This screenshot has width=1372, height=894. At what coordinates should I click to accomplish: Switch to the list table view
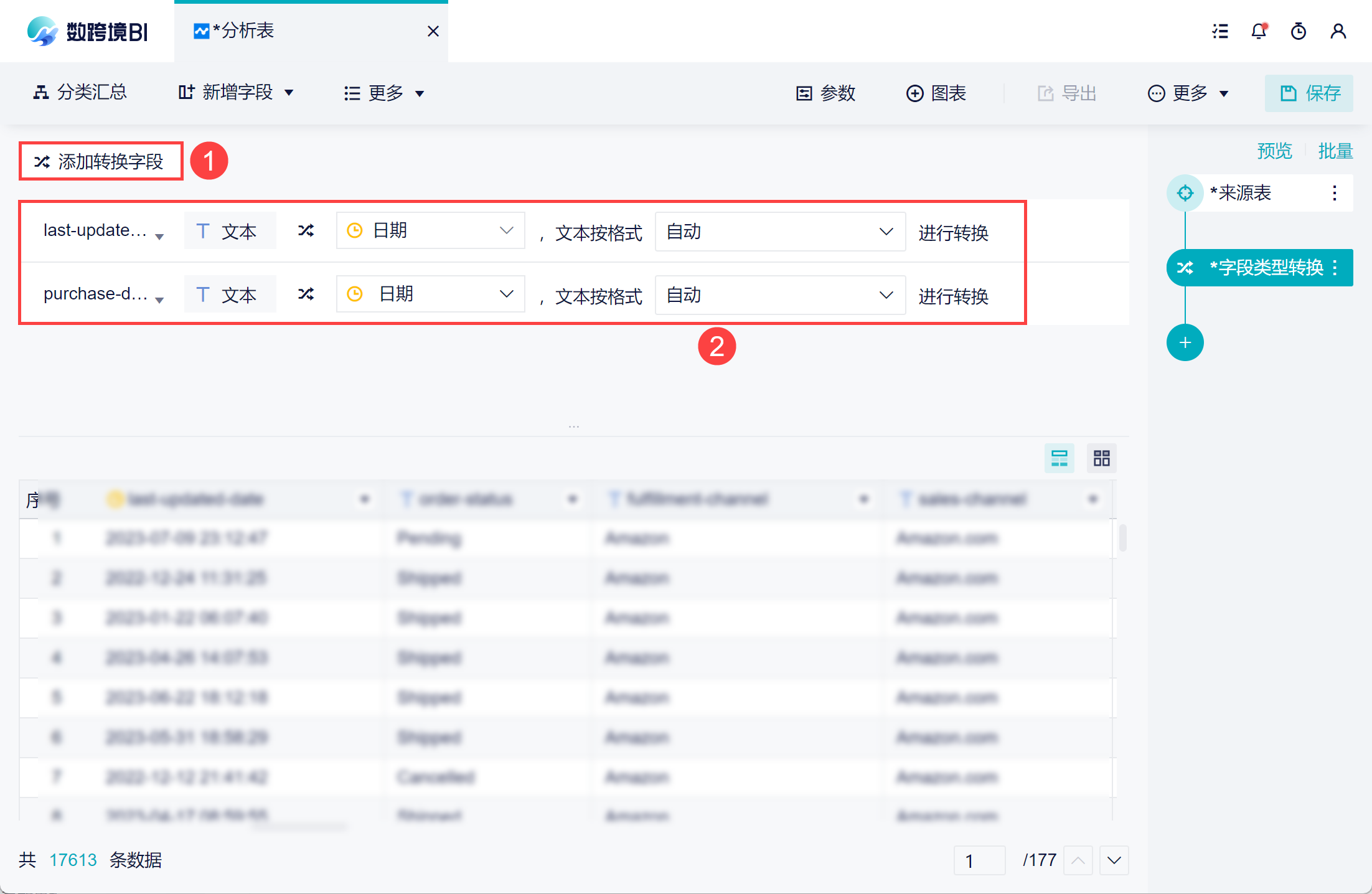point(1059,458)
